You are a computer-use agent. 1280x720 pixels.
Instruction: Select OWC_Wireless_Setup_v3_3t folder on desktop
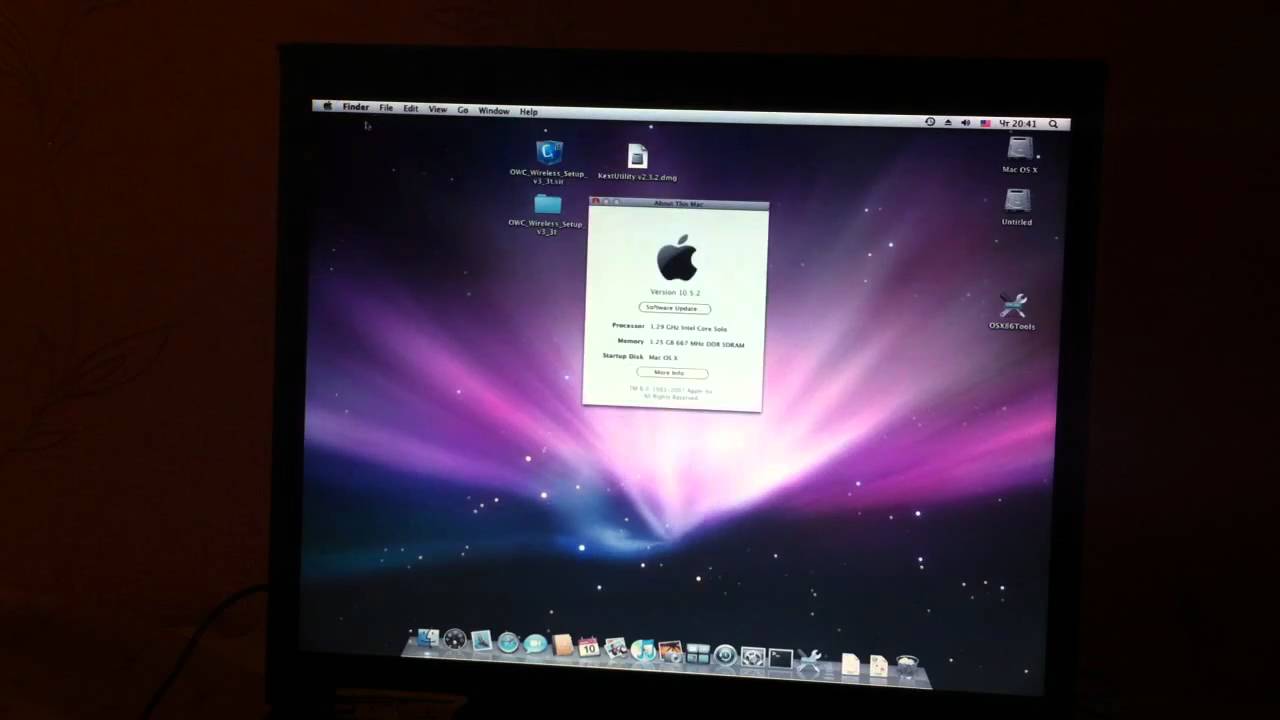point(547,205)
